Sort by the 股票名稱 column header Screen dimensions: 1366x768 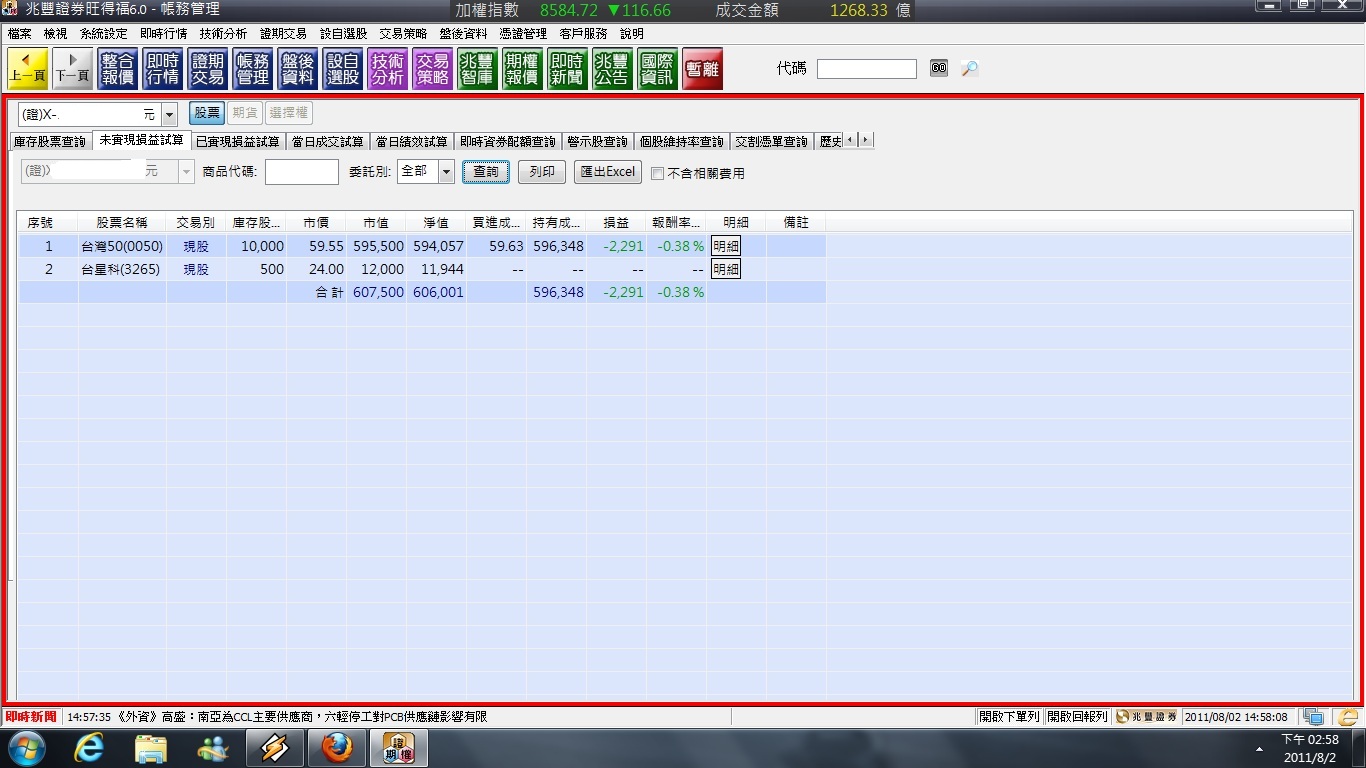pos(122,222)
